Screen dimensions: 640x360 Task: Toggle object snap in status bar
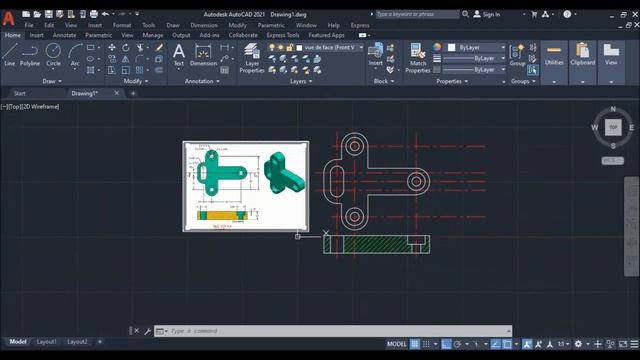pos(507,344)
